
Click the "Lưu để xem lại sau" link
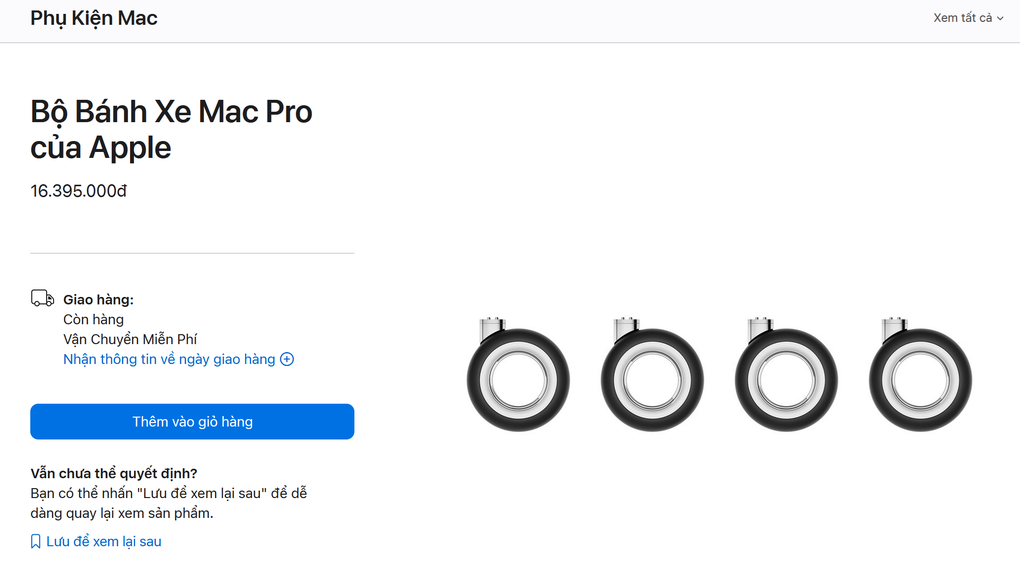(x=104, y=541)
